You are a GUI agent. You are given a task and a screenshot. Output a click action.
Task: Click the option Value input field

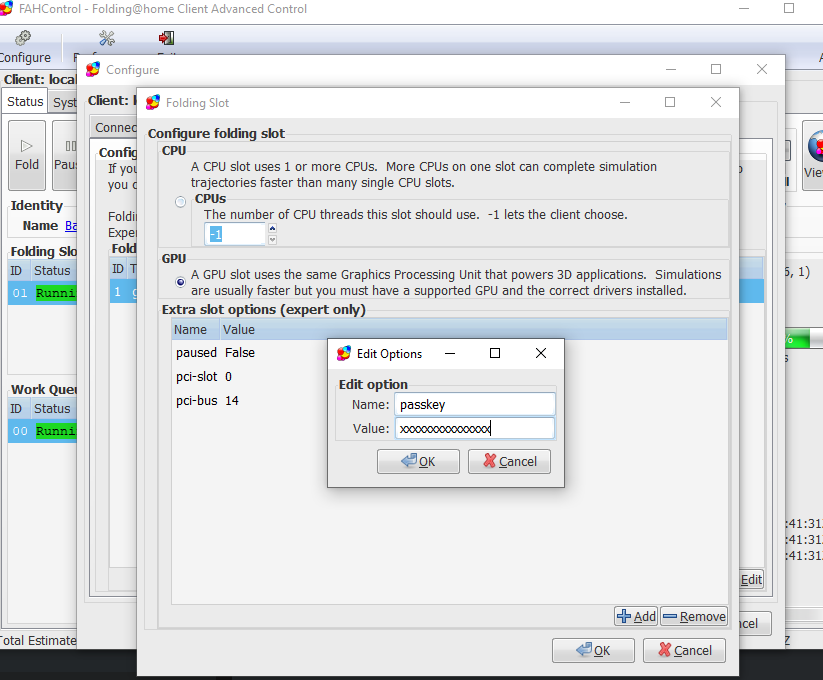tap(475, 428)
